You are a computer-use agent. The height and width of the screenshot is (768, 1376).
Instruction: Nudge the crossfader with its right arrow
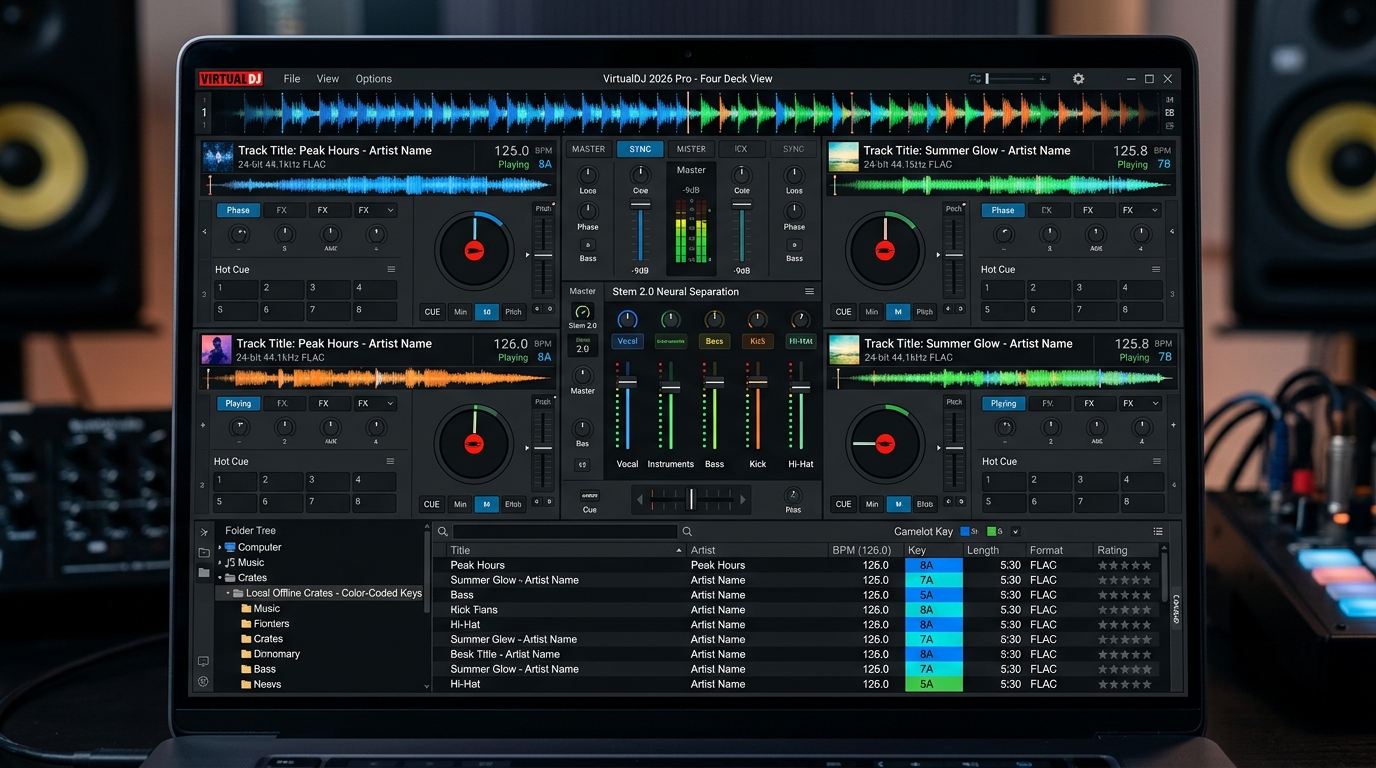coord(742,498)
